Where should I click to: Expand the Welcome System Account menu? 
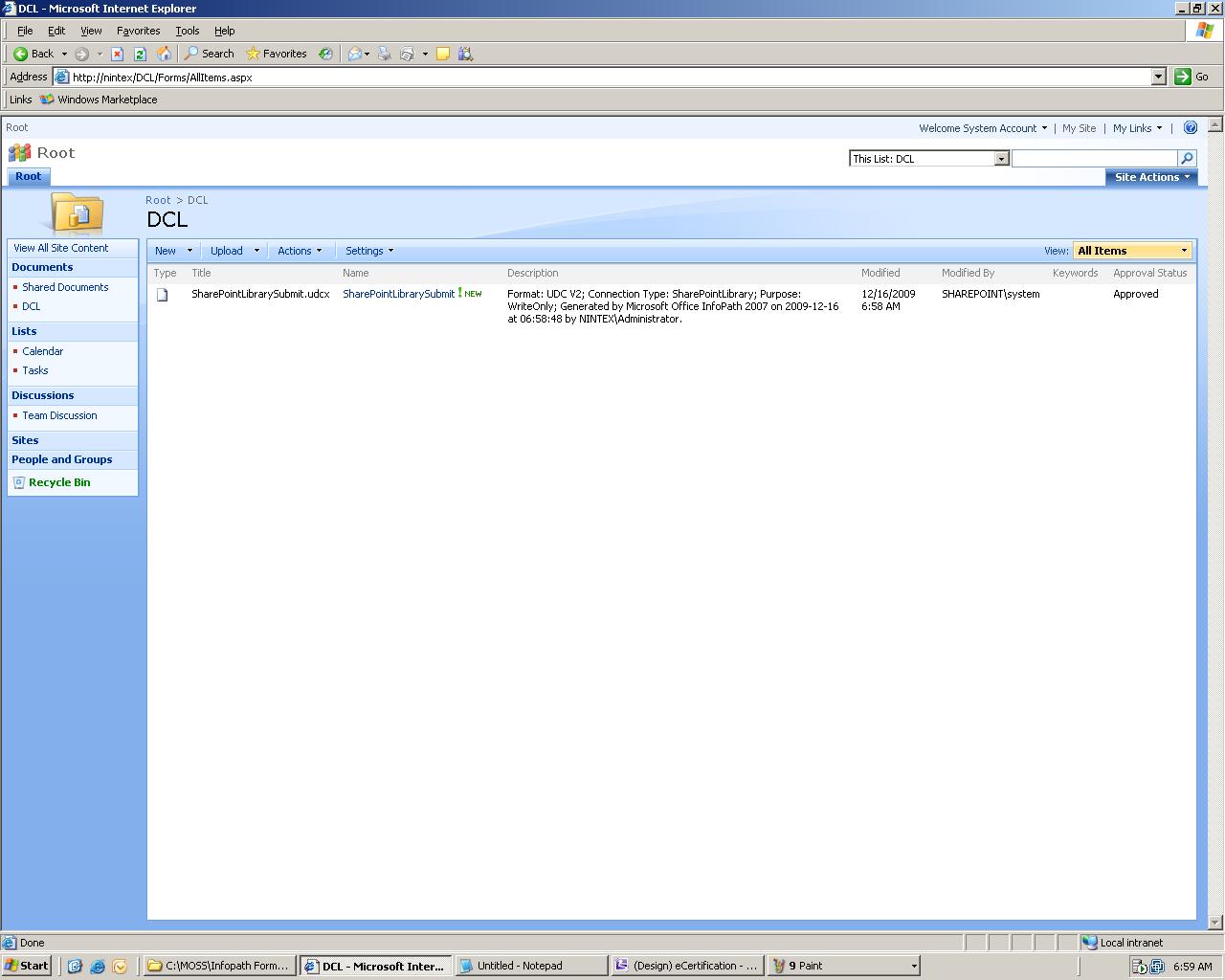click(983, 128)
